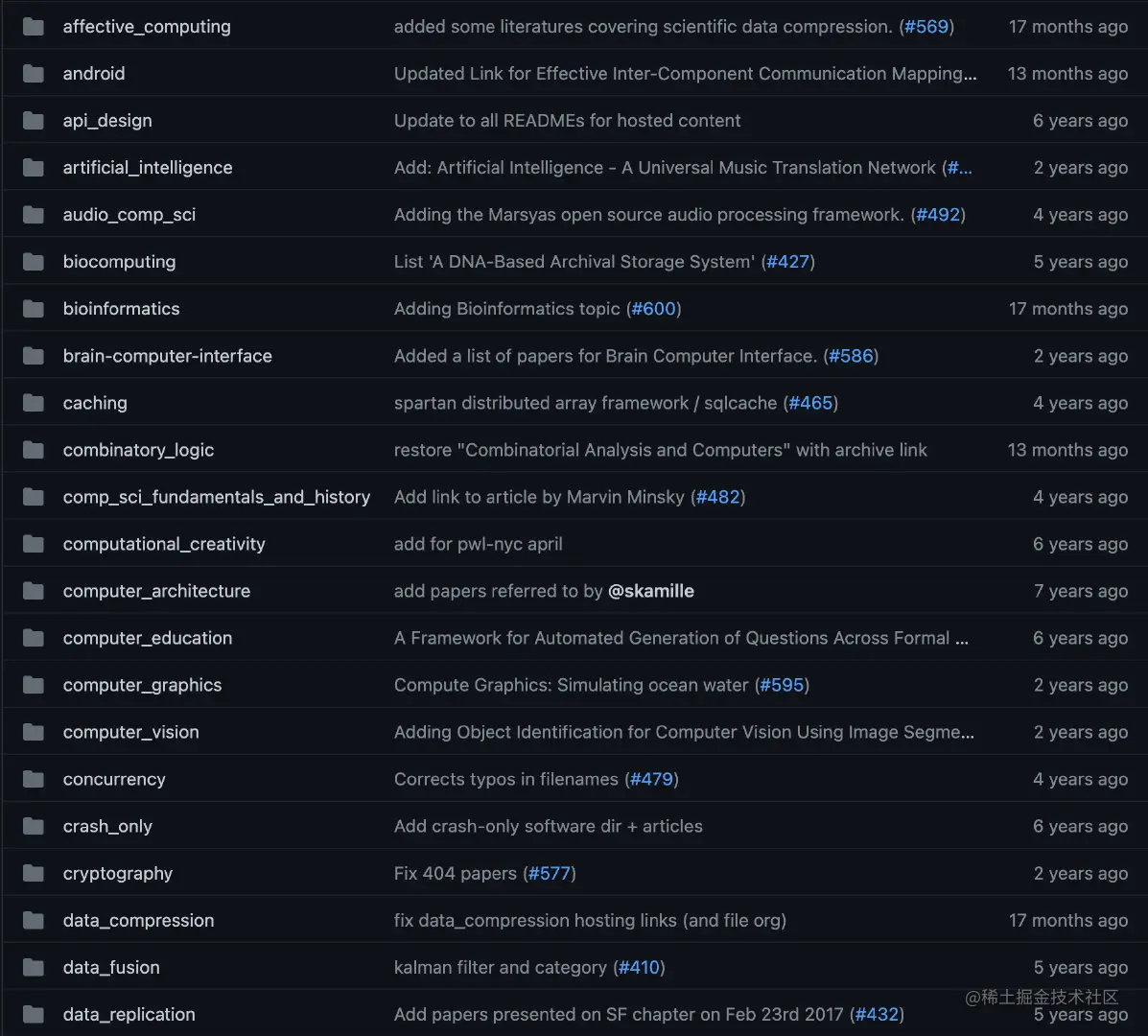Click folder icon beside android
This screenshot has width=1148, height=1036.
33,74
